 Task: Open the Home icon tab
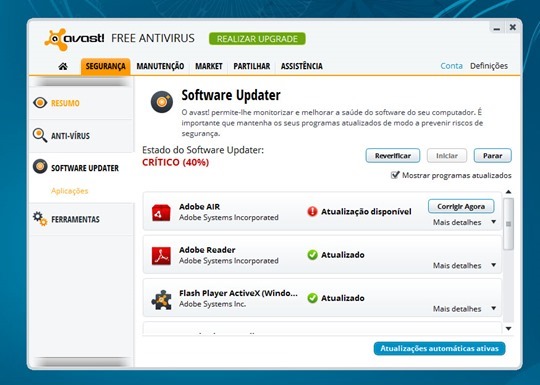[63, 66]
